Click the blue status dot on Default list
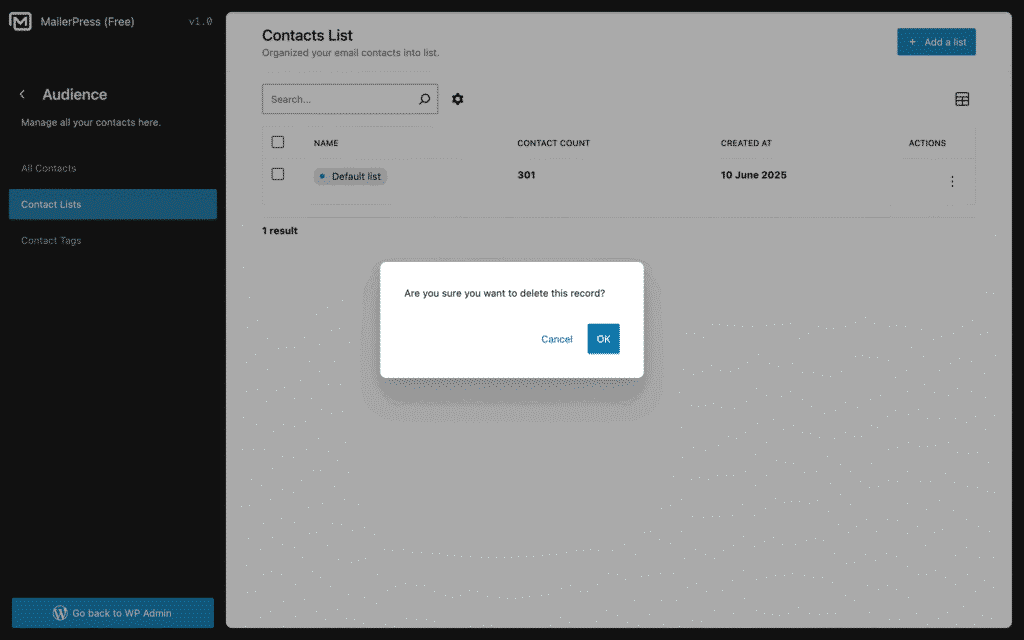Screen dimensions: 1024x640 pos(323,175)
